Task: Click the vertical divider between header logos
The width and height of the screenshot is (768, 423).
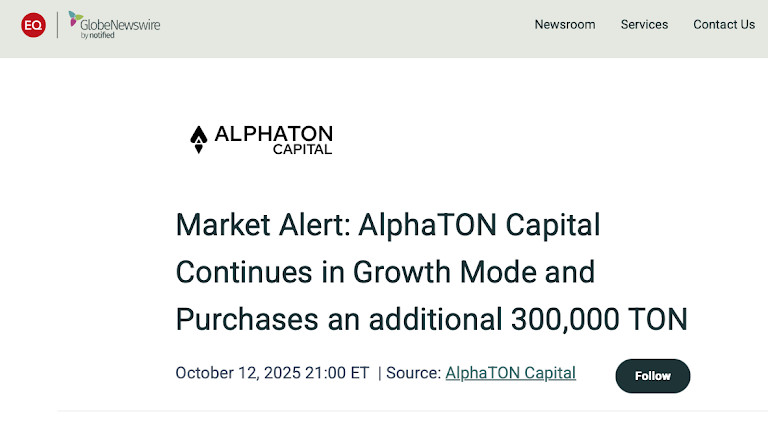Action: click(57, 25)
